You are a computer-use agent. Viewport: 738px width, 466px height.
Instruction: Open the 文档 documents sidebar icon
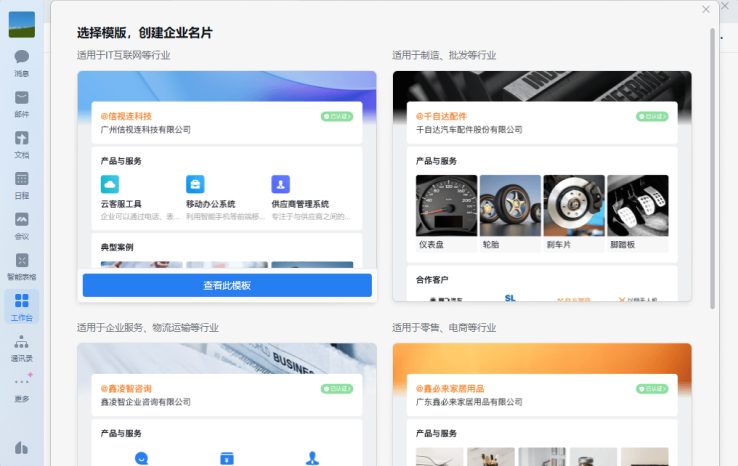coord(22,144)
